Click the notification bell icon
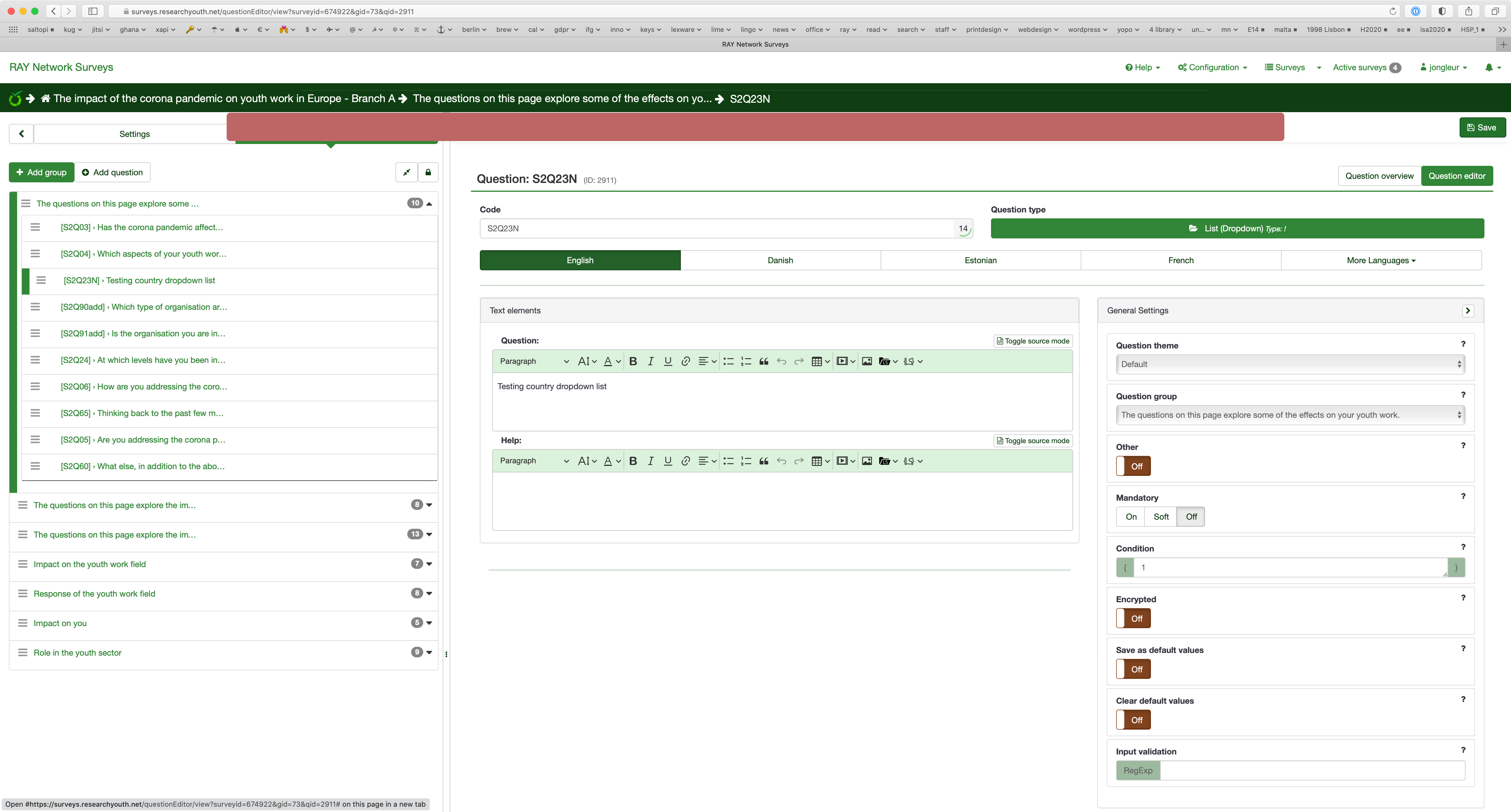This screenshot has height=812, width=1511. (x=1489, y=68)
